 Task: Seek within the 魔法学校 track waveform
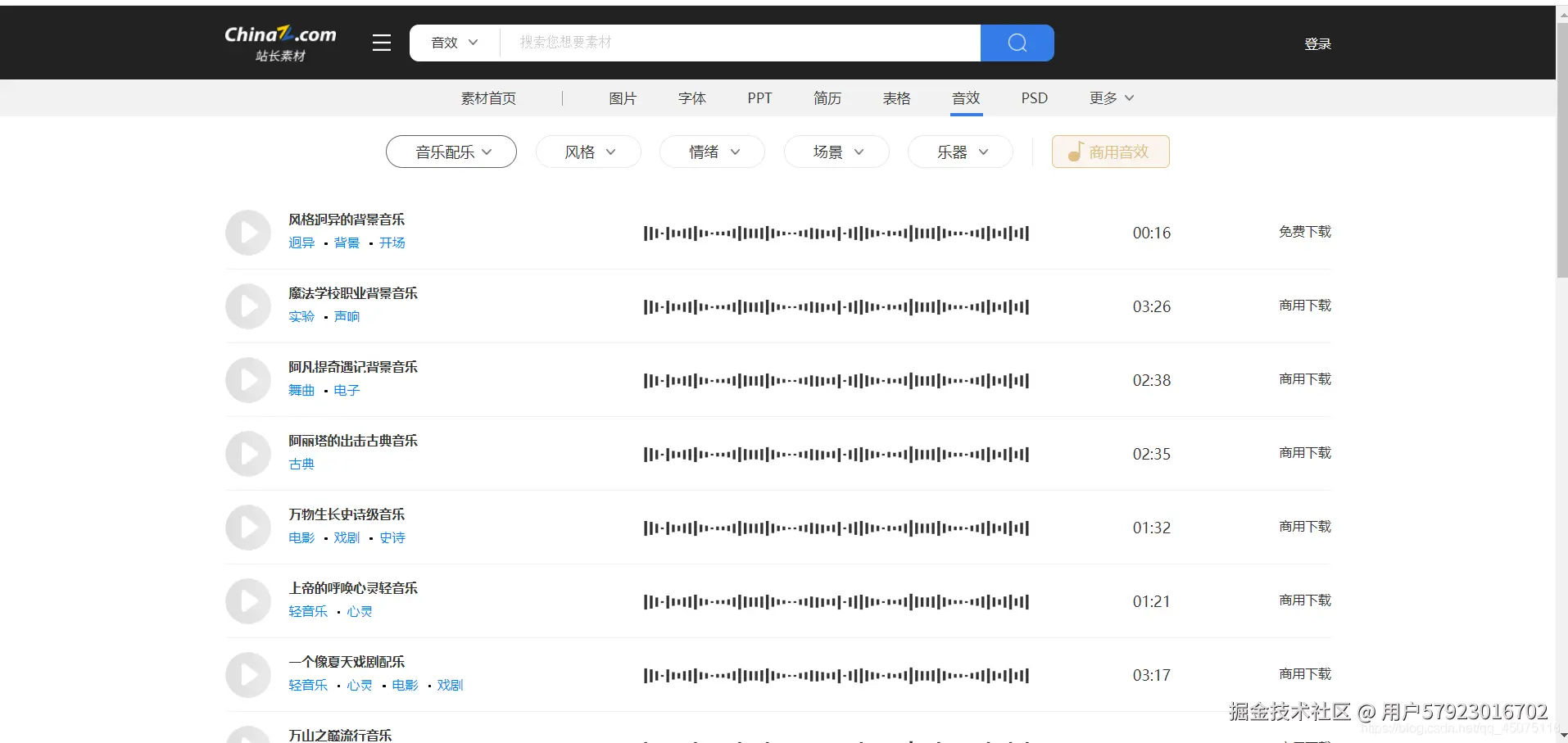836,306
